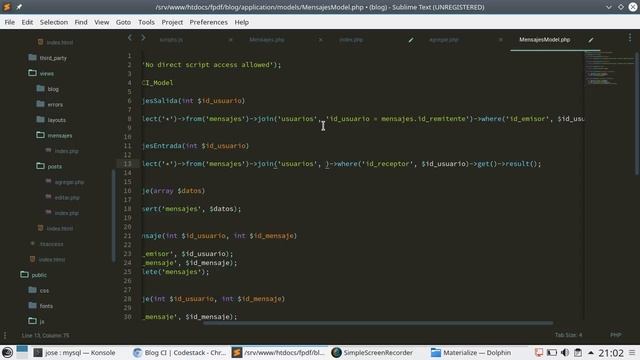Open the Edit menu

point(27,22)
